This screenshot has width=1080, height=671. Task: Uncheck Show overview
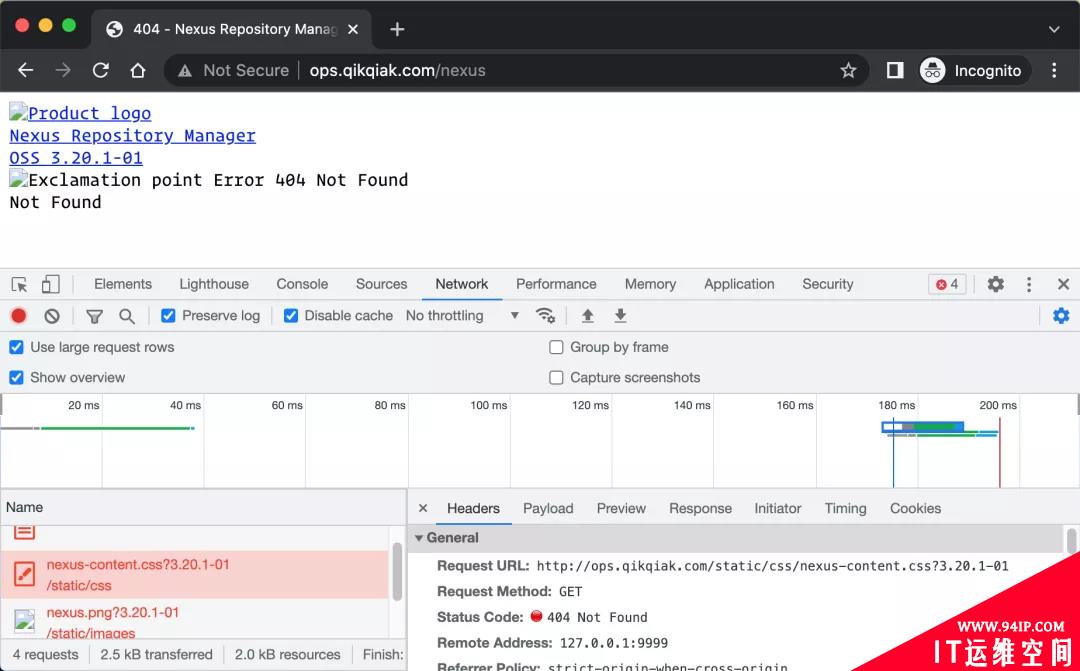pyautogui.click(x=17, y=378)
